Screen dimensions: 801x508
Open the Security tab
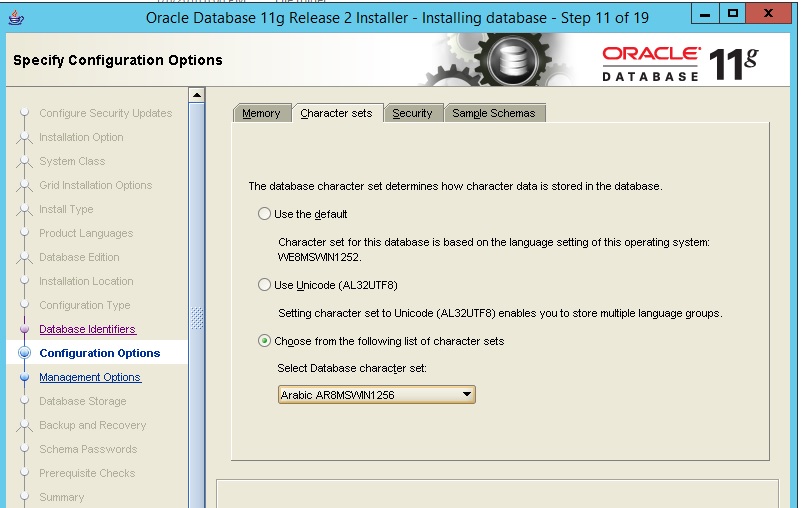(412, 113)
